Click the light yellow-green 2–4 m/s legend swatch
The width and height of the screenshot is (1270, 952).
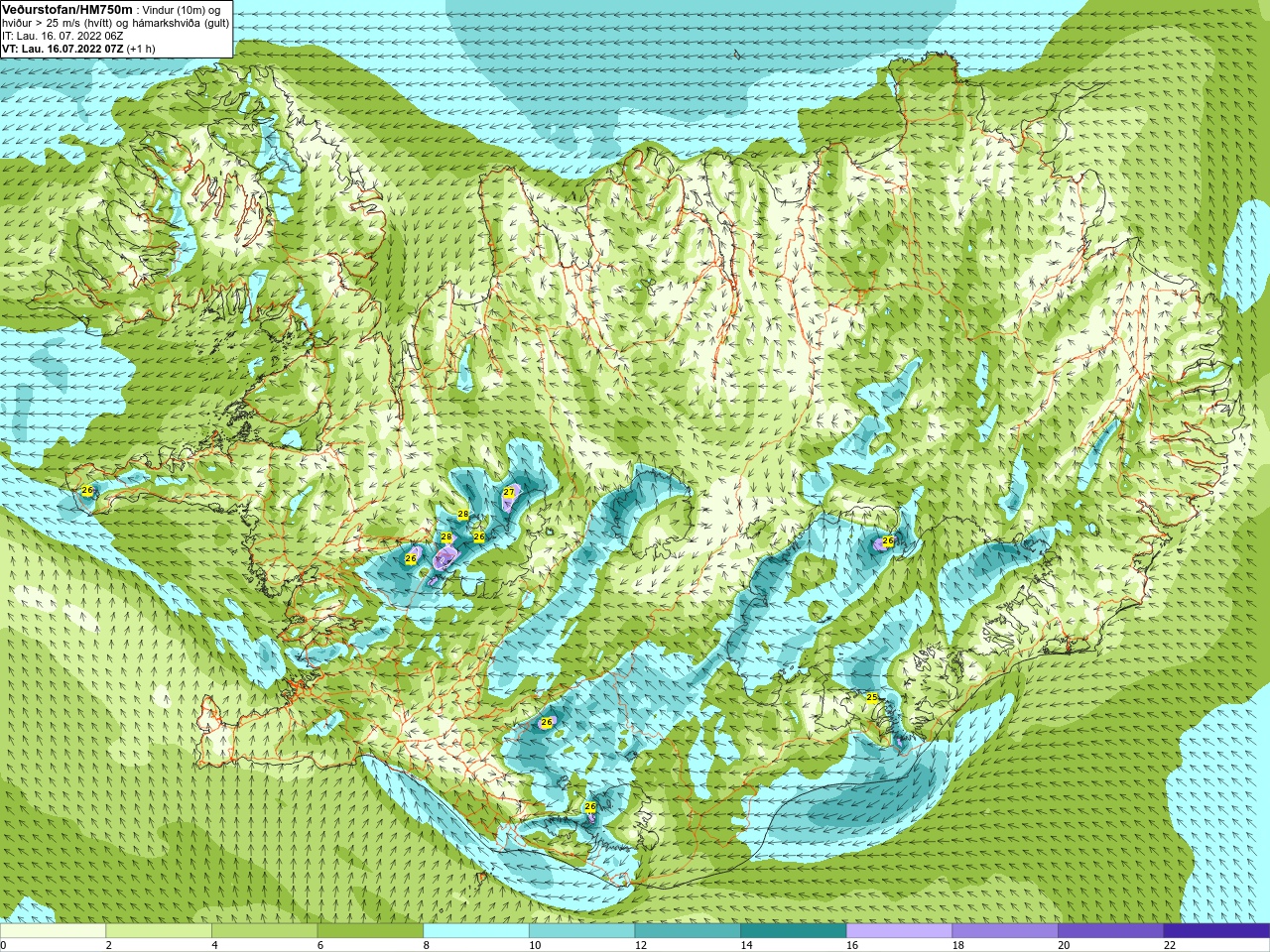pos(159,931)
